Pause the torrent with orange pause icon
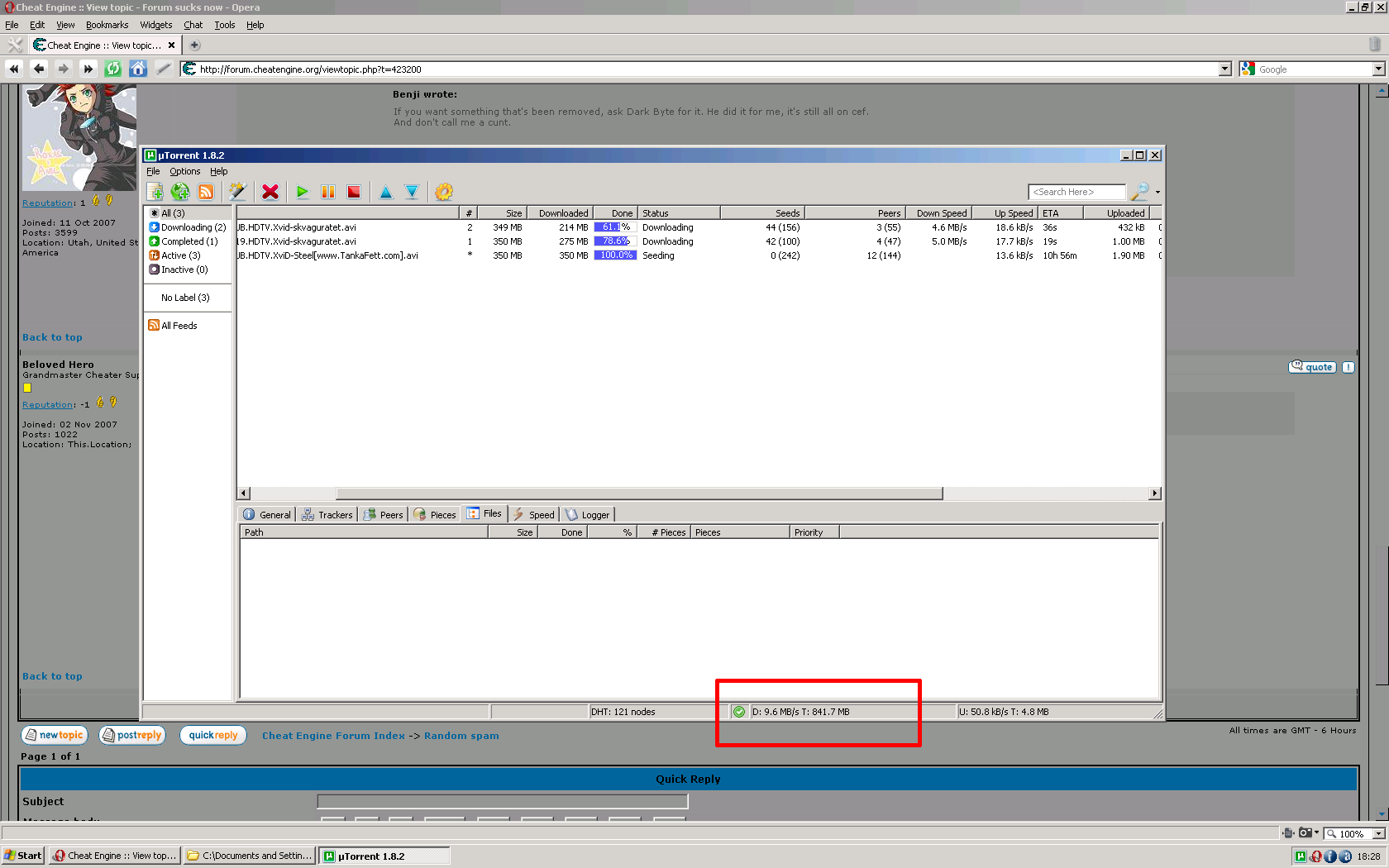Image resolution: width=1389 pixels, height=868 pixels. [328, 192]
